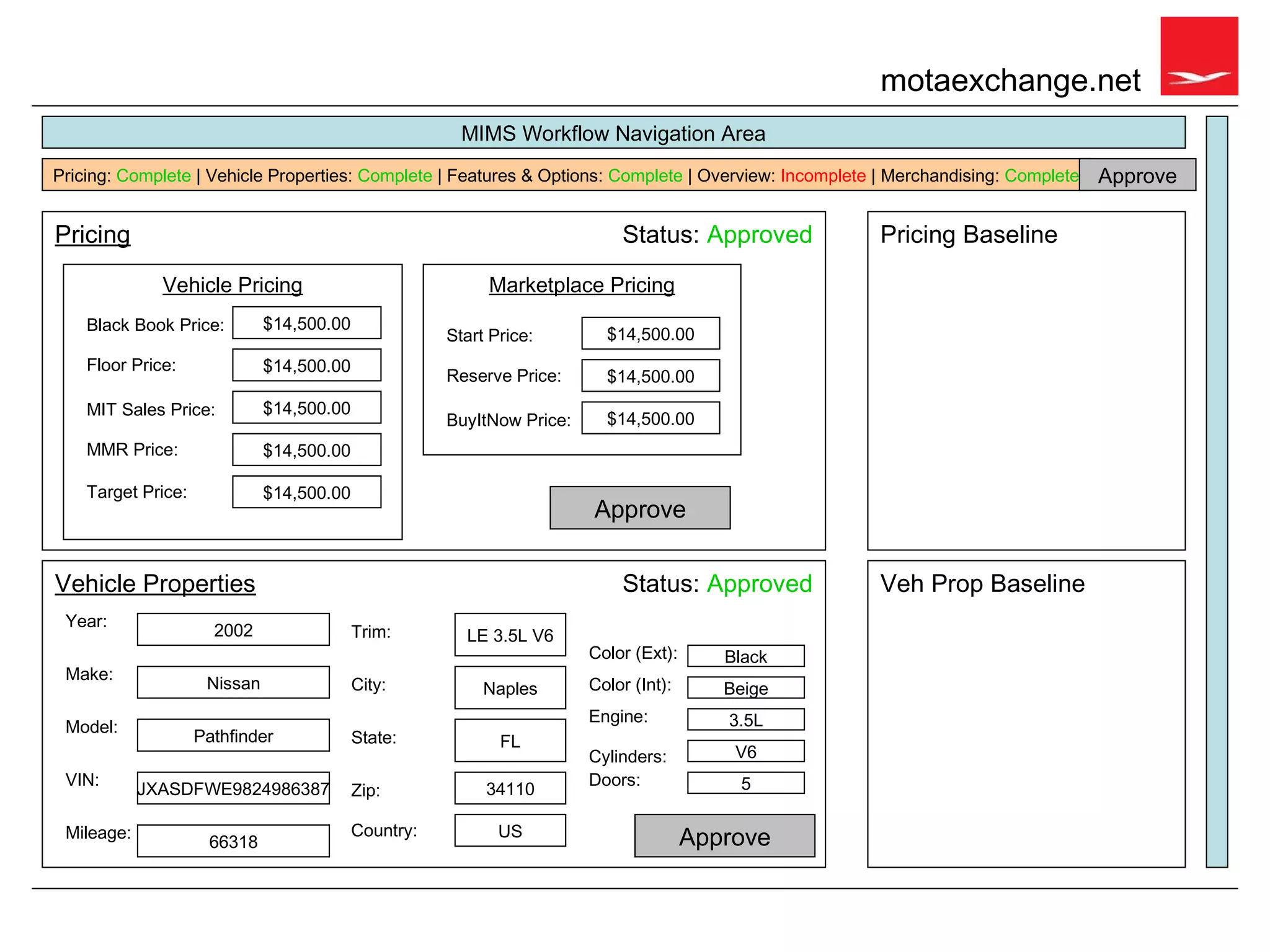Viewport: 1270px width, 952px height.
Task: Open Merchandising Complete status item
Action: 979,175
